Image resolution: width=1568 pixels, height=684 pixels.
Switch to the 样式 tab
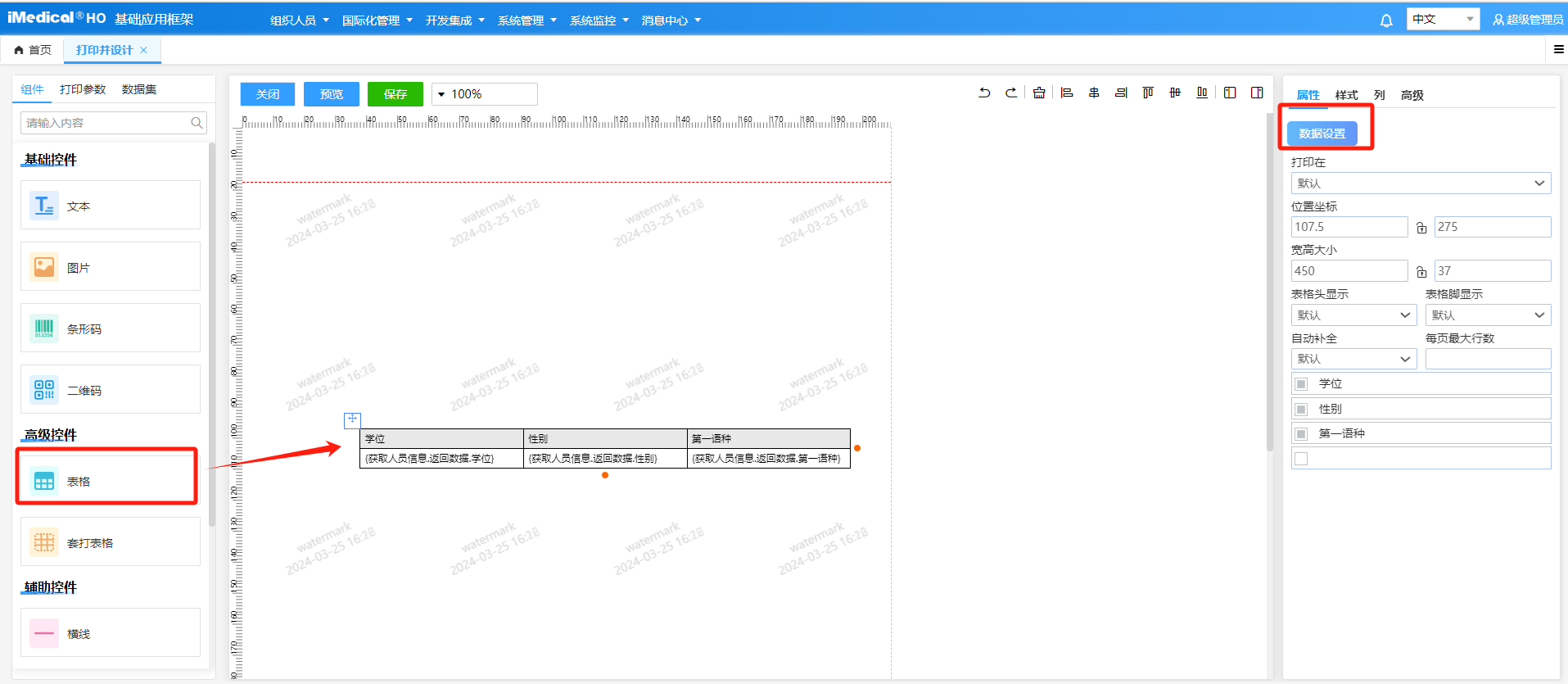[x=1346, y=95]
